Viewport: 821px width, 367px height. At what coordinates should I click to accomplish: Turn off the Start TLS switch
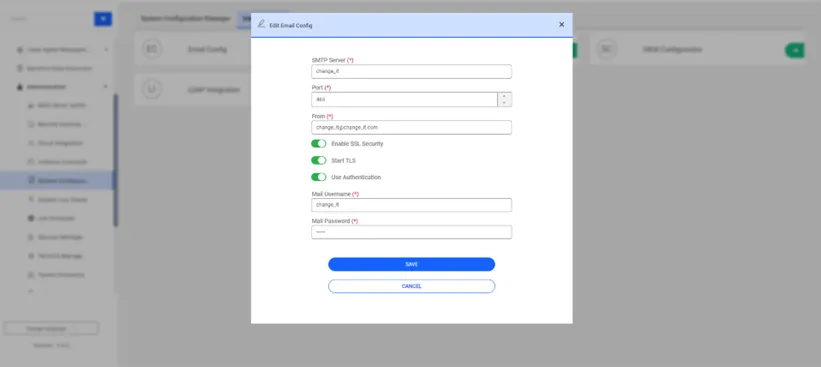point(318,160)
